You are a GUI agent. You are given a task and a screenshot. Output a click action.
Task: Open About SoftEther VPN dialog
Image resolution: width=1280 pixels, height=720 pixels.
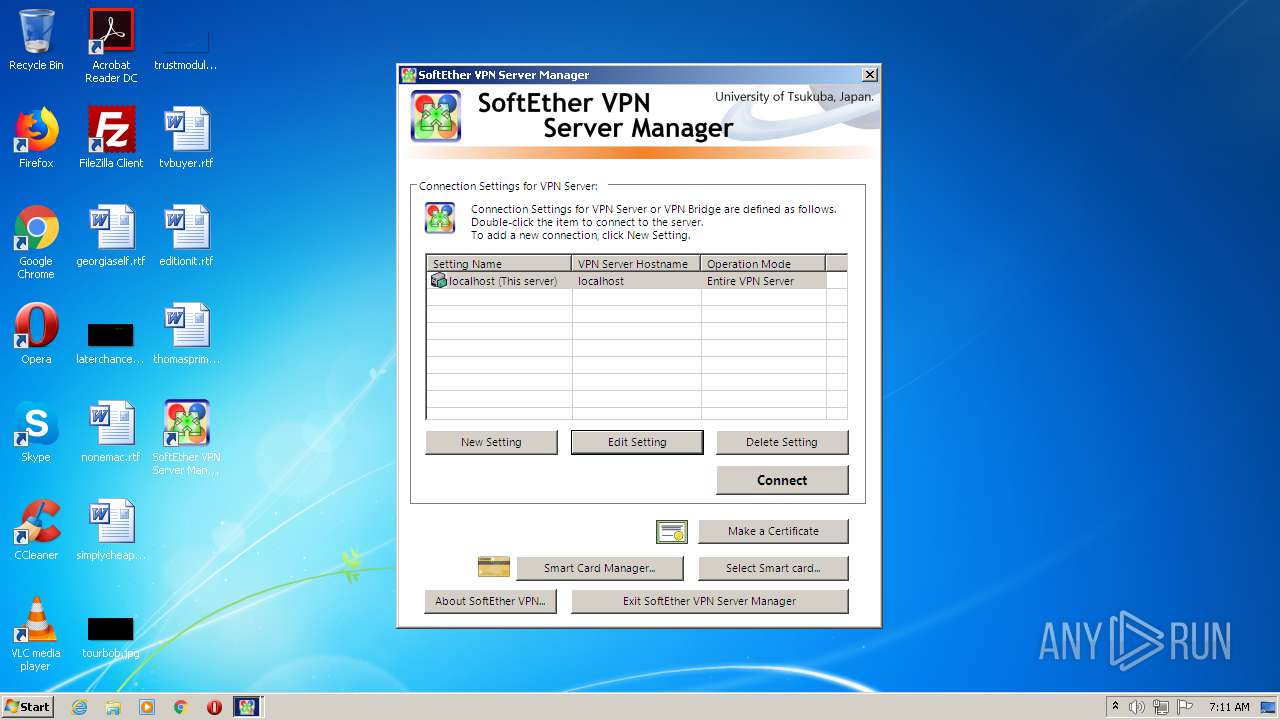coord(491,601)
